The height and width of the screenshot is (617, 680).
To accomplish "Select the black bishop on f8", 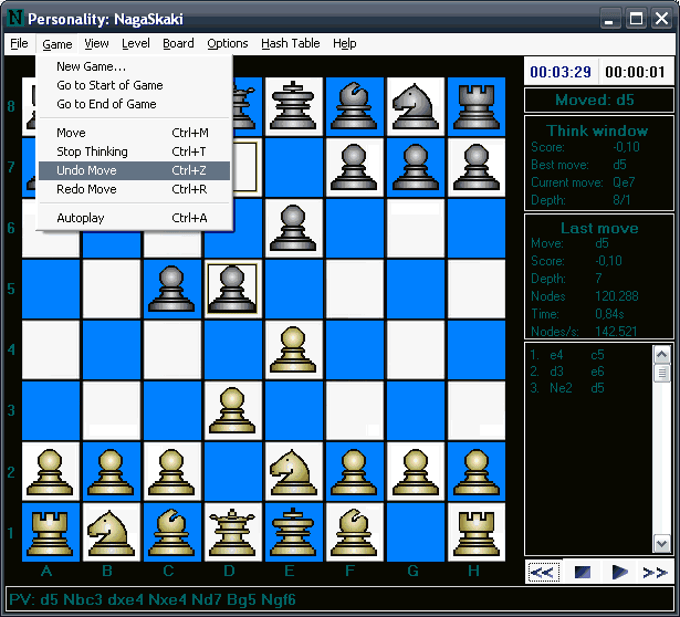I will point(354,106).
